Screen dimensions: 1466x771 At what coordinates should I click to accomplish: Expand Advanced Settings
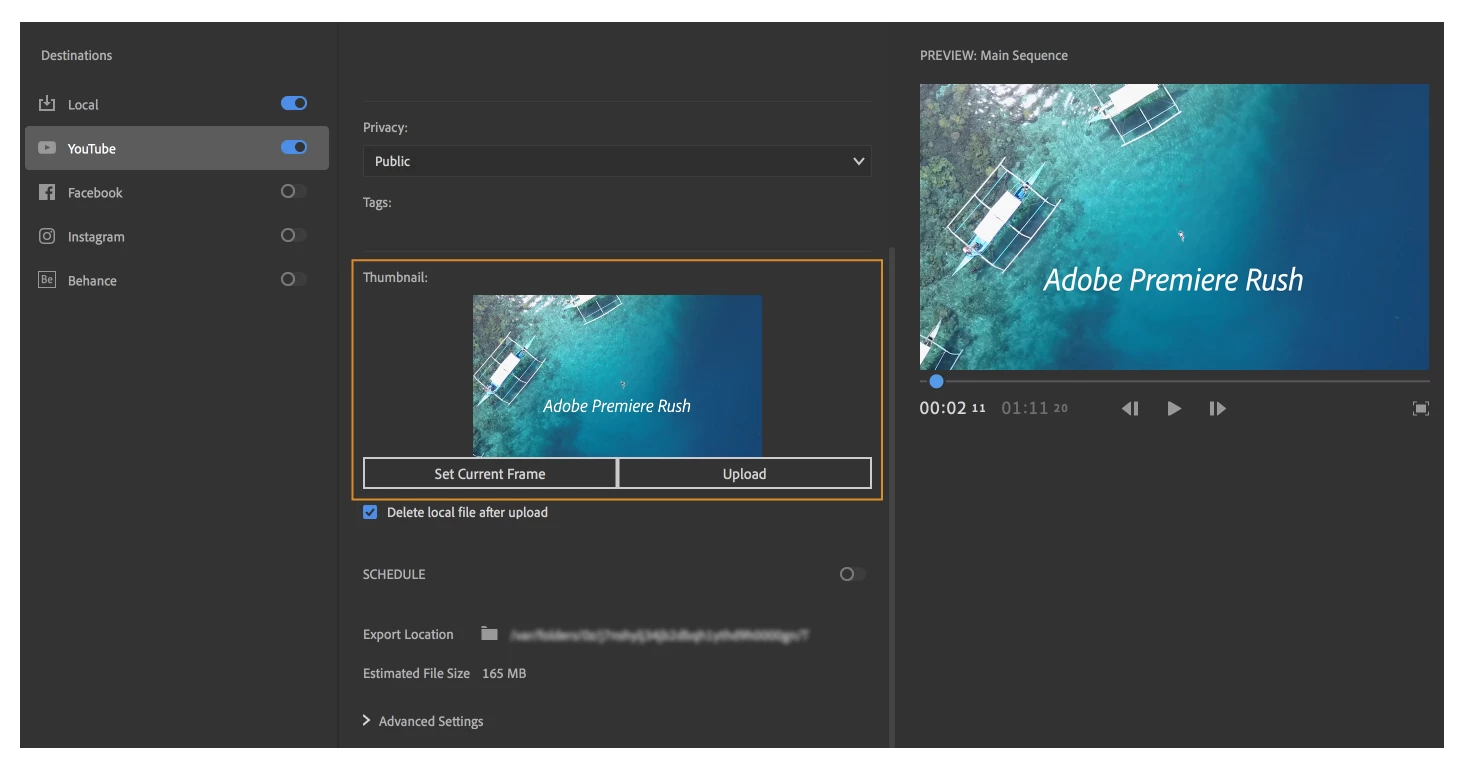(x=423, y=721)
